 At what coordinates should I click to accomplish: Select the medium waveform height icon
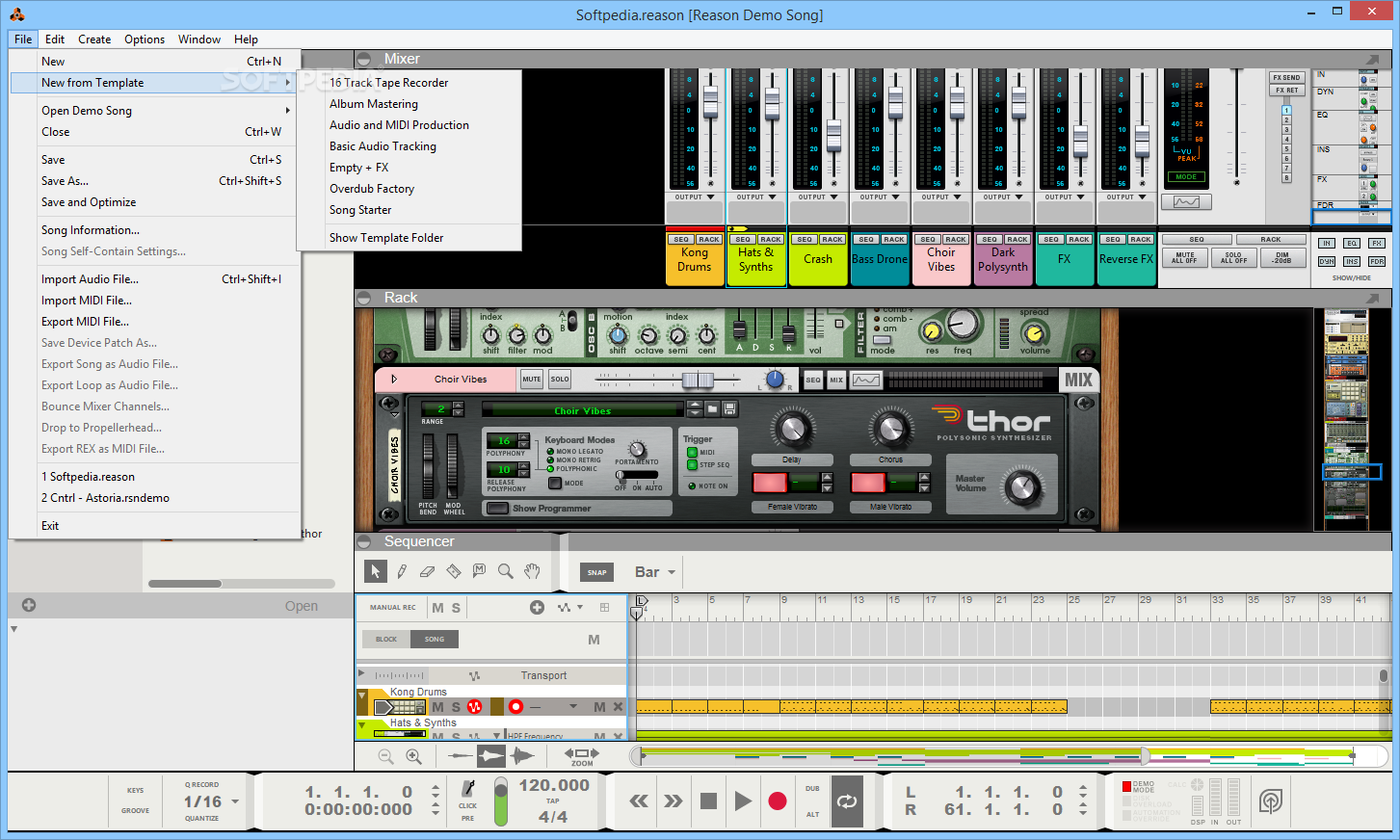490,756
